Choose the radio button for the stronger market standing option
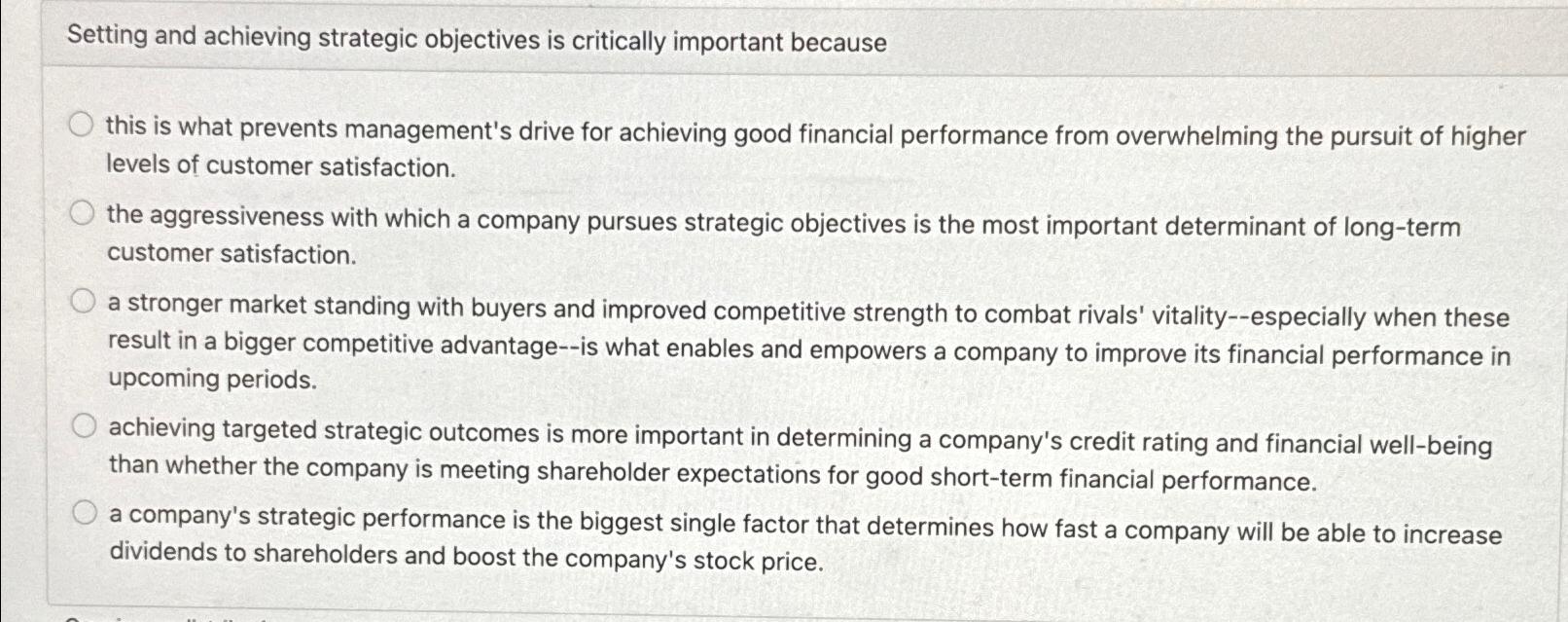 pyautogui.click(x=84, y=300)
